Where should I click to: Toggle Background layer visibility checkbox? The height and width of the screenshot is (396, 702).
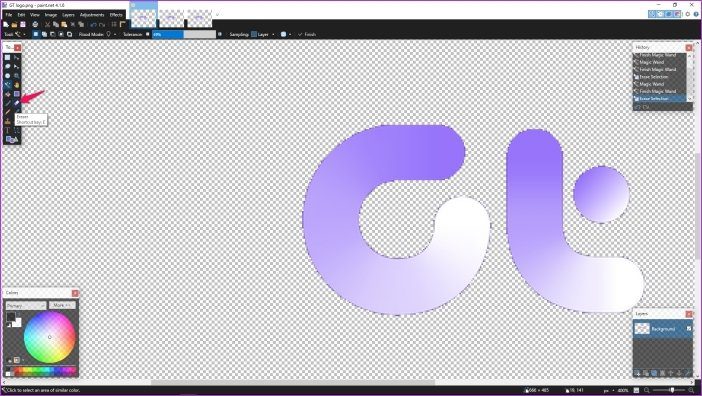point(689,328)
